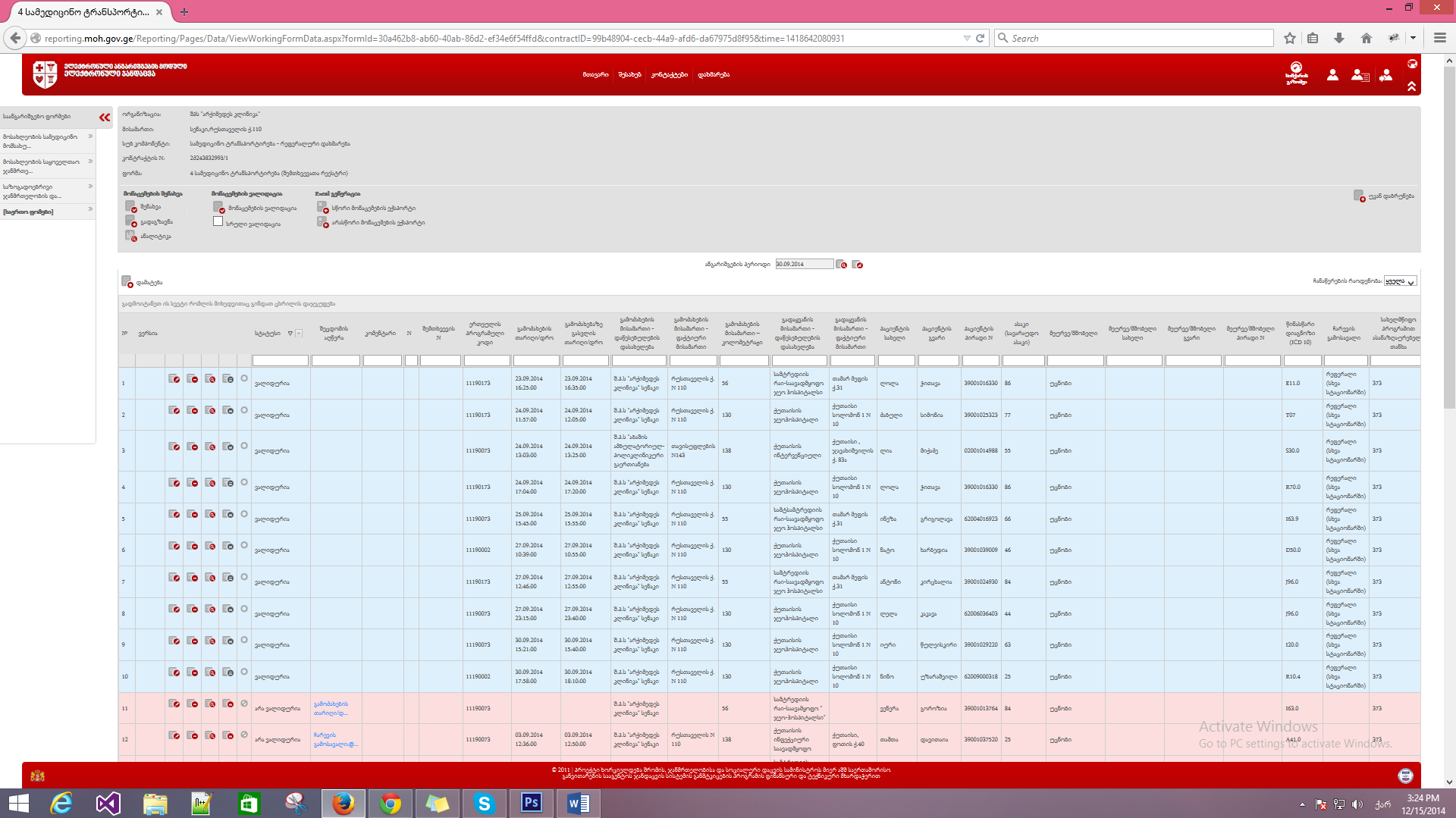Open the records count dropdown showing ყველა

(x=1400, y=281)
